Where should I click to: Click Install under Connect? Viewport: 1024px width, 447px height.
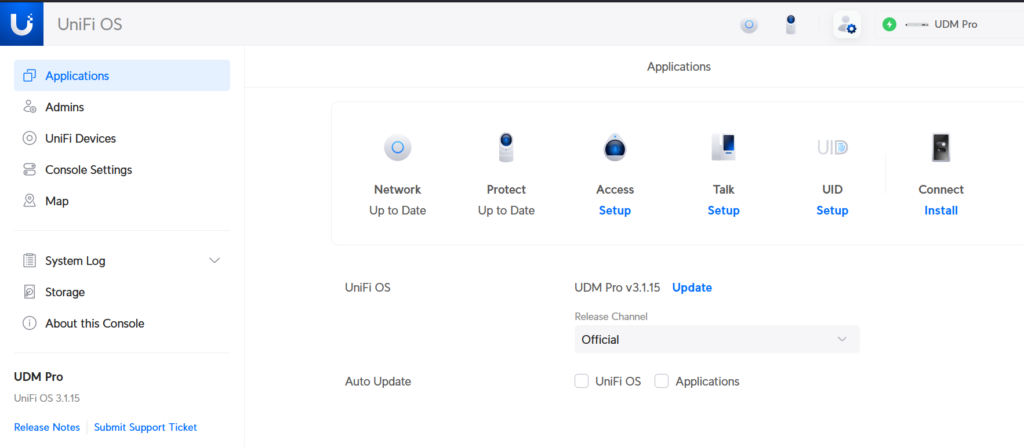point(941,210)
